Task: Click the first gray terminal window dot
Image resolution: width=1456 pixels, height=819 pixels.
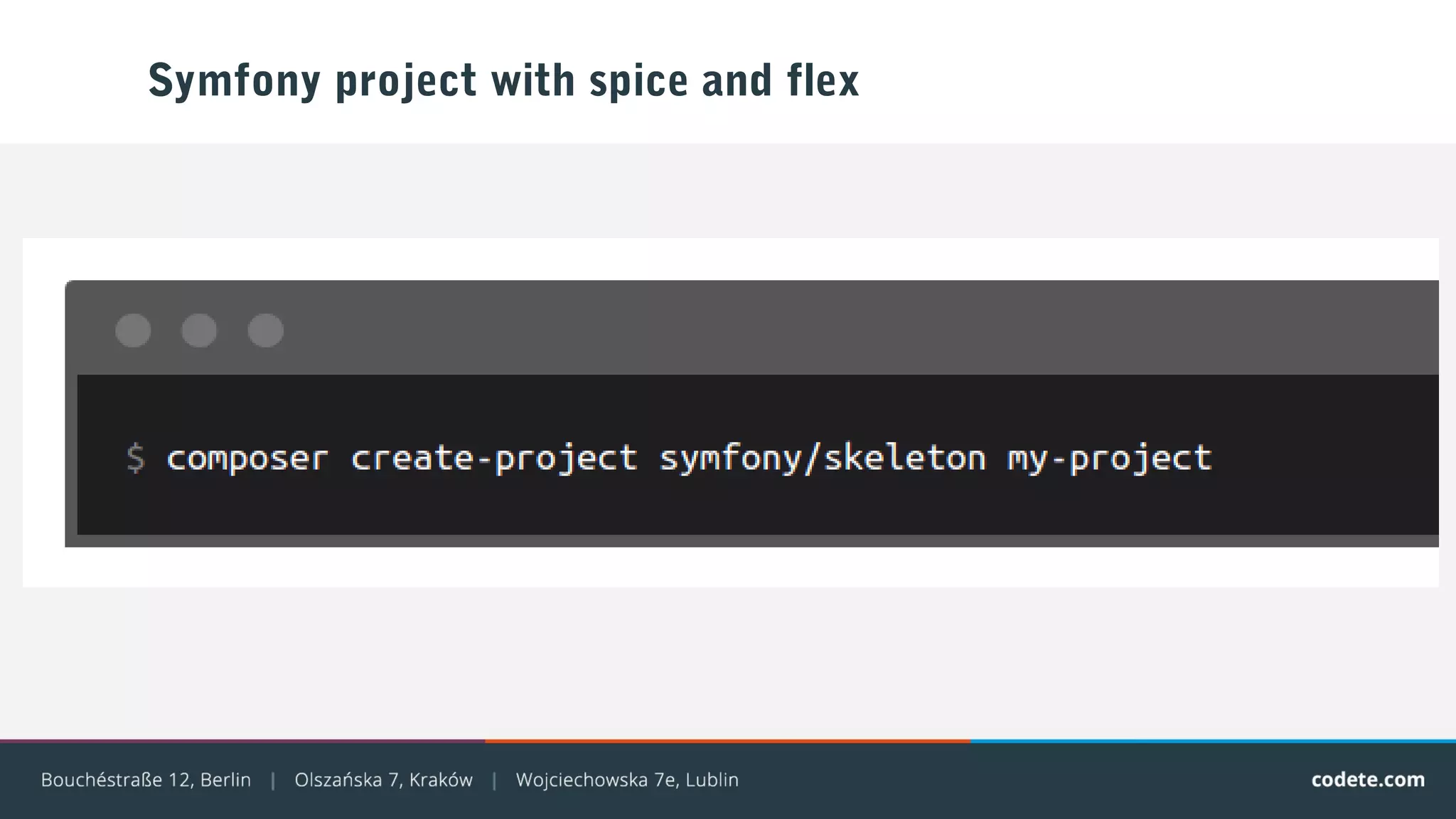Action: pyautogui.click(x=133, y=331)
